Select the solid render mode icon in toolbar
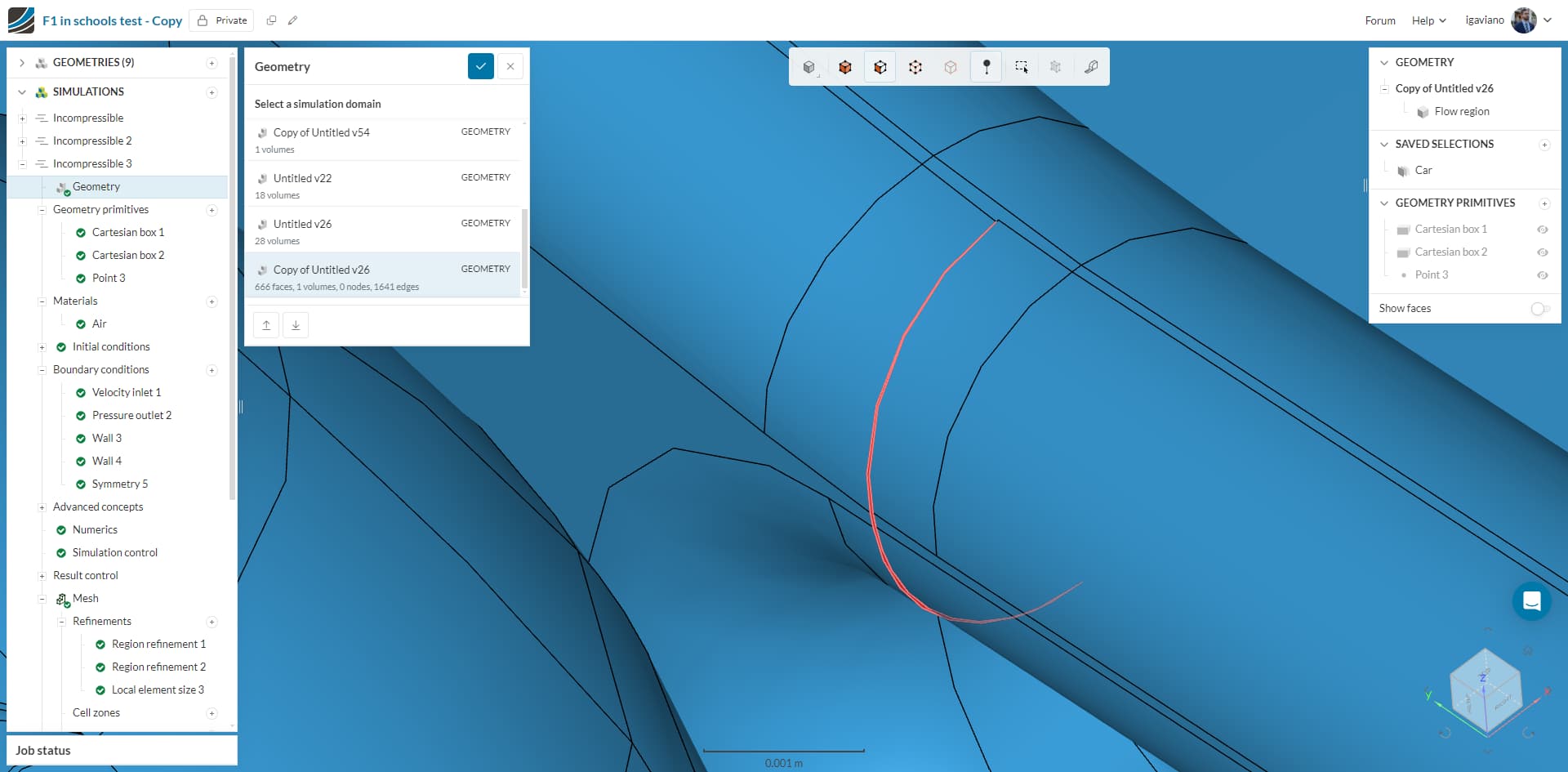 click(x=810, y=67)
